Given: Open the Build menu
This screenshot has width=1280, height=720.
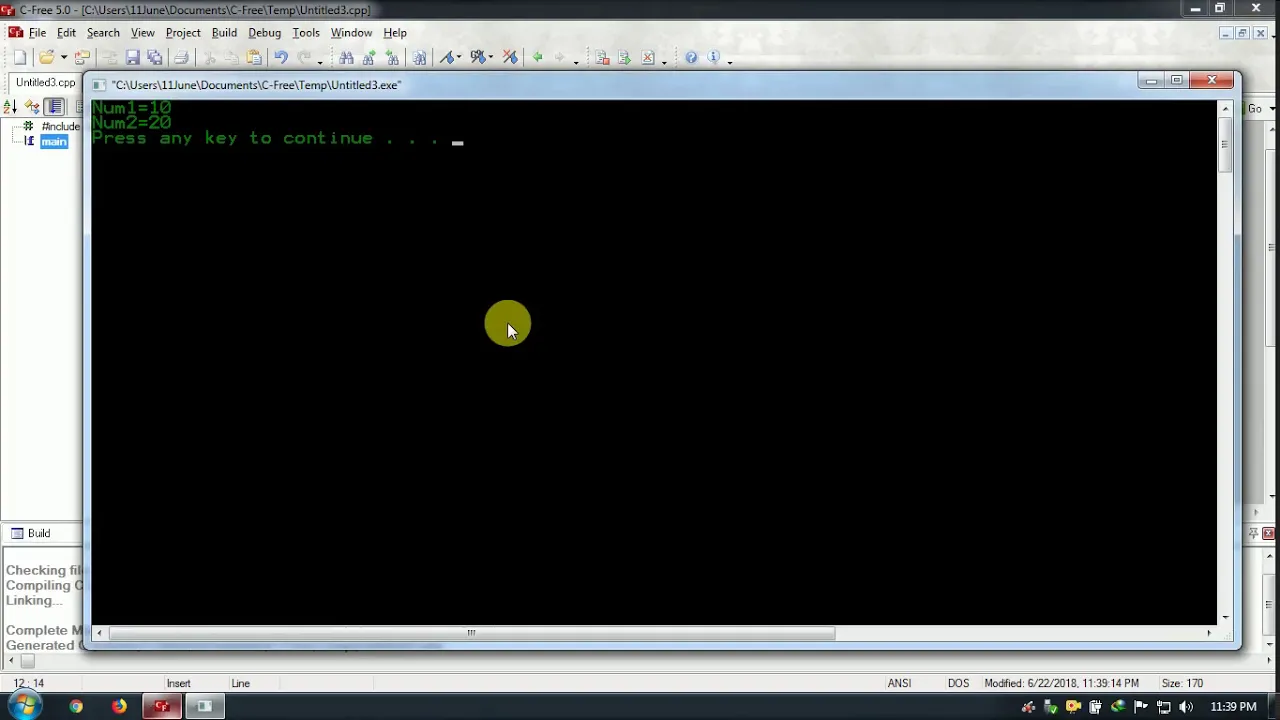Looking at the screenshot, I should point(224,33).
